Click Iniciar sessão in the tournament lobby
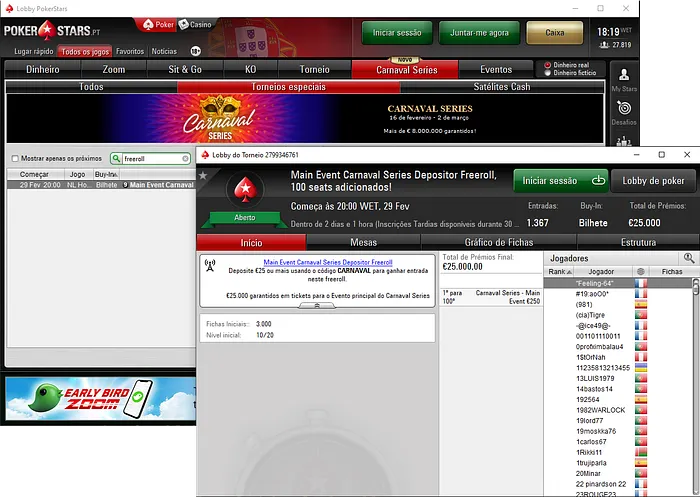The image size is (700, 497). coord(561,180)
